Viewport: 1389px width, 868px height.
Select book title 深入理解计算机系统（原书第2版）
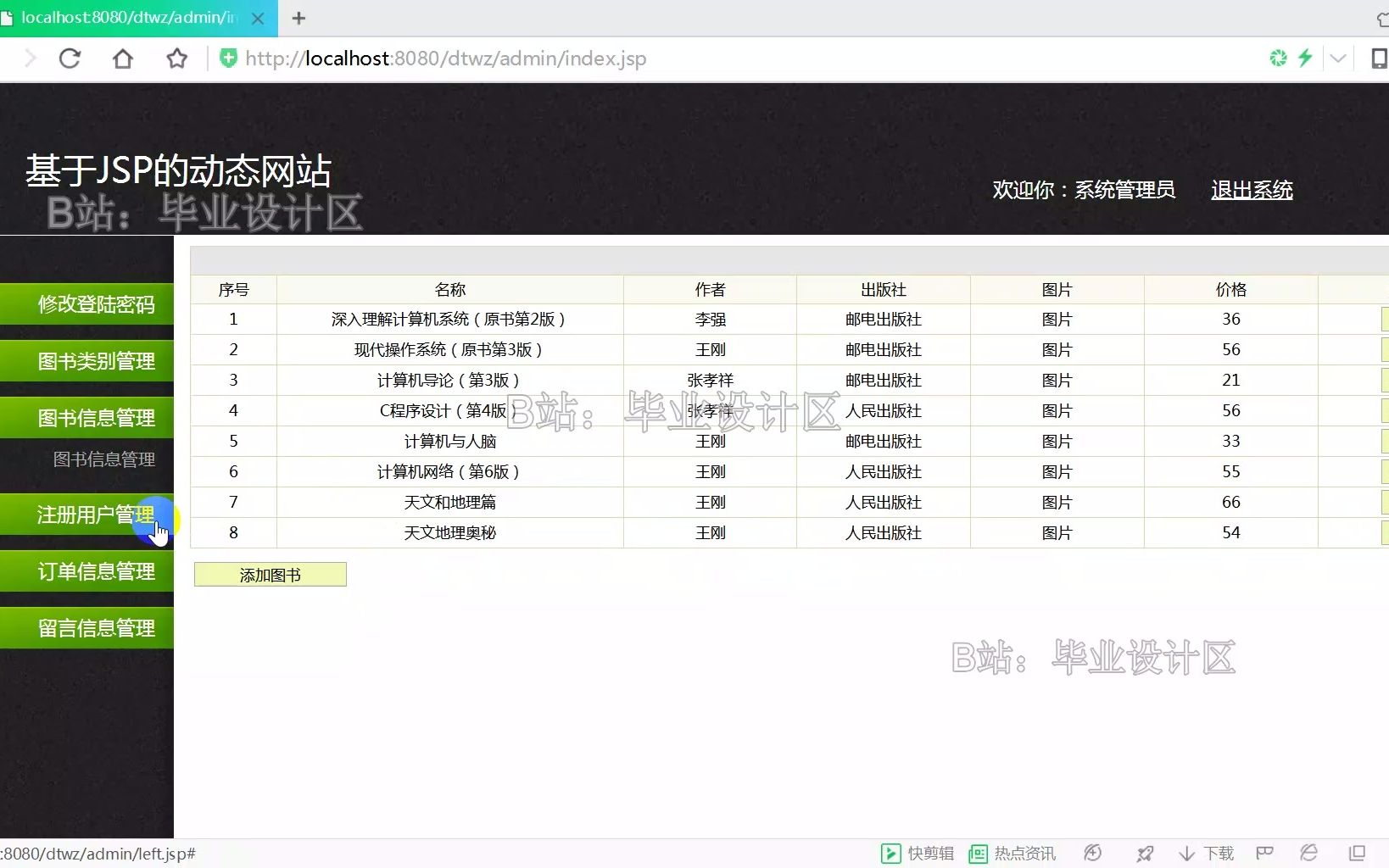[449, 320]
